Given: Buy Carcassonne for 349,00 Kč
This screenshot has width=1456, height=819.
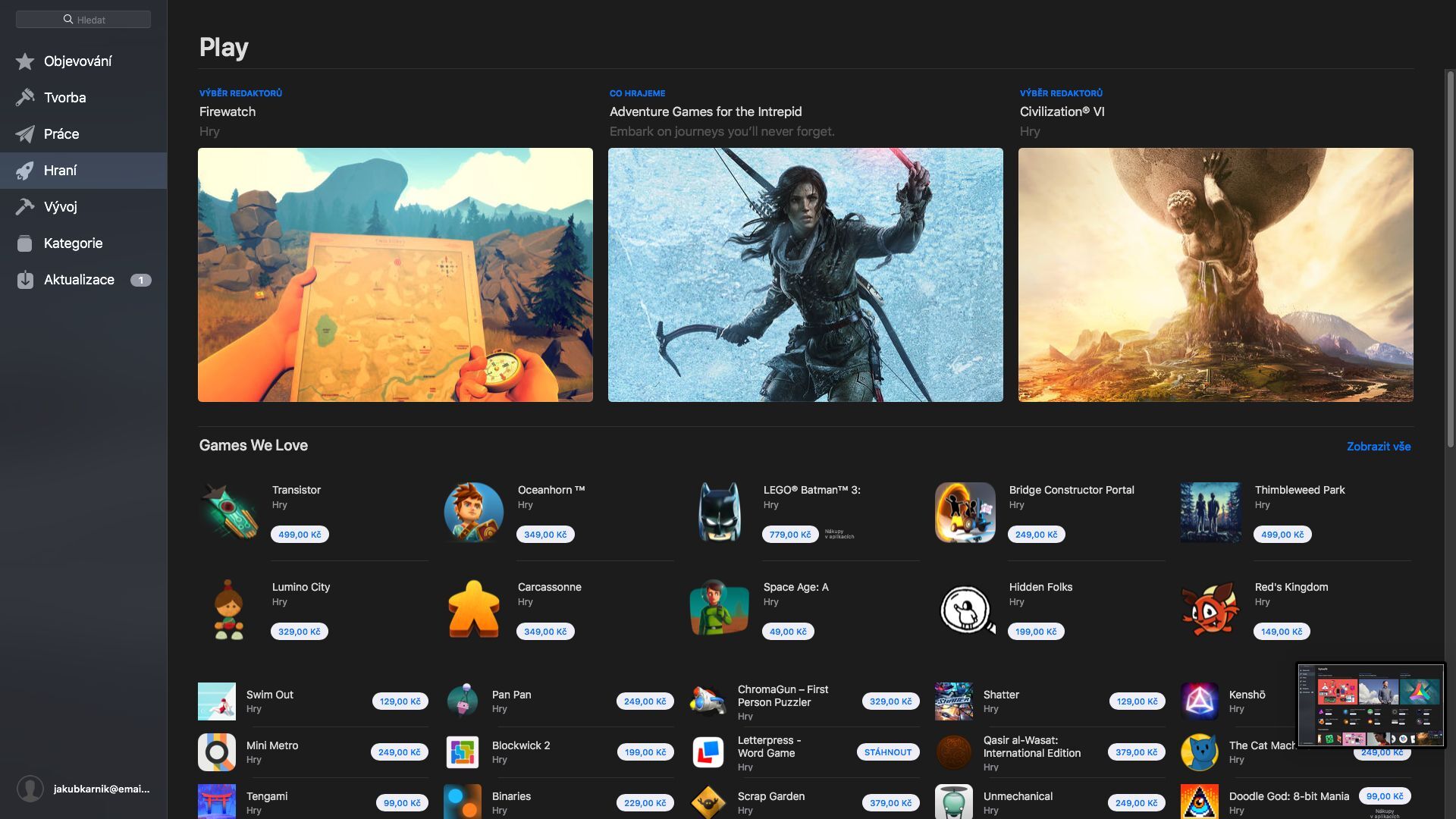Looking at the screenshot, I should tap(544, 631).
